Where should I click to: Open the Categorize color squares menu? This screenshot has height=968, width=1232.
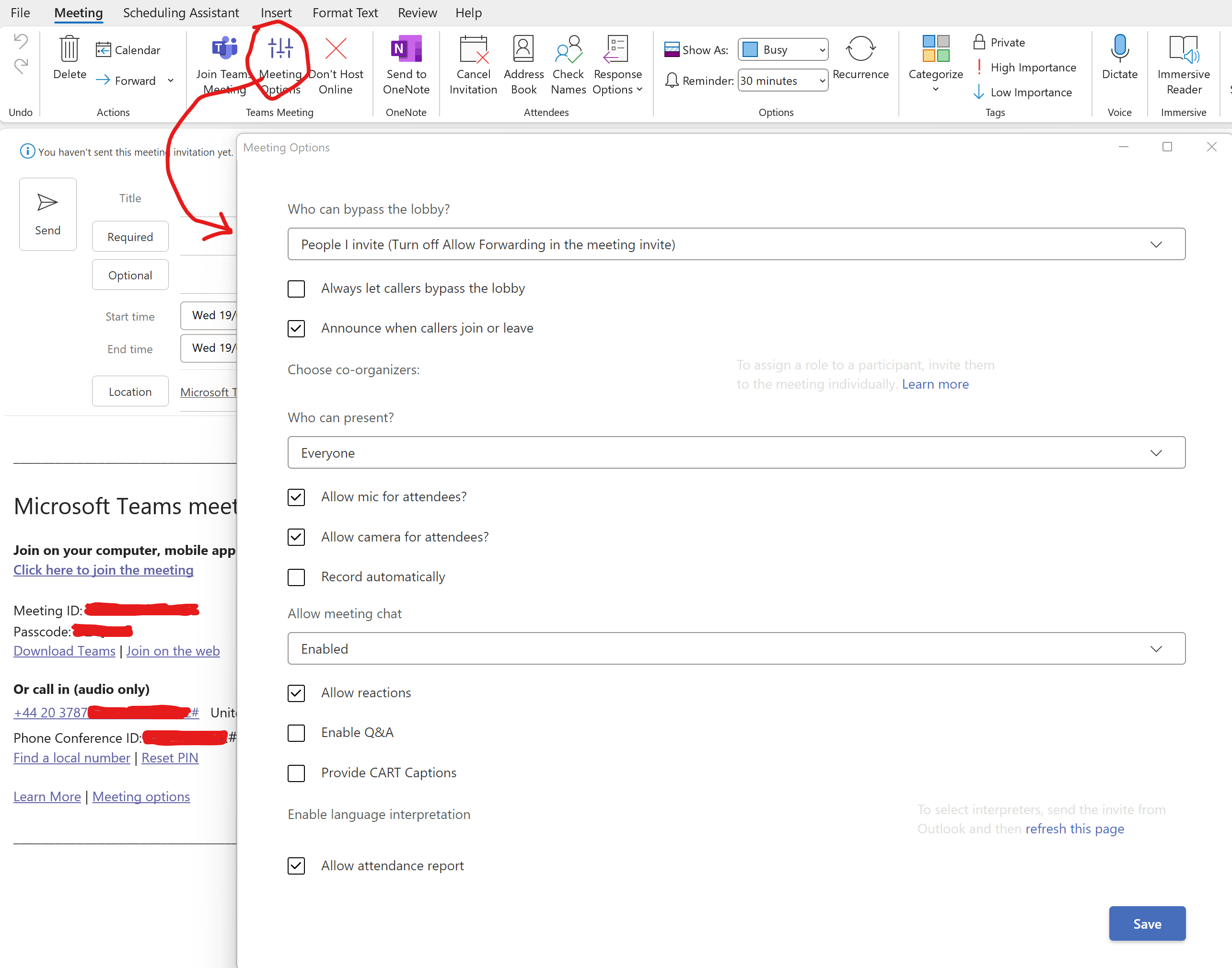click(935, 49)
